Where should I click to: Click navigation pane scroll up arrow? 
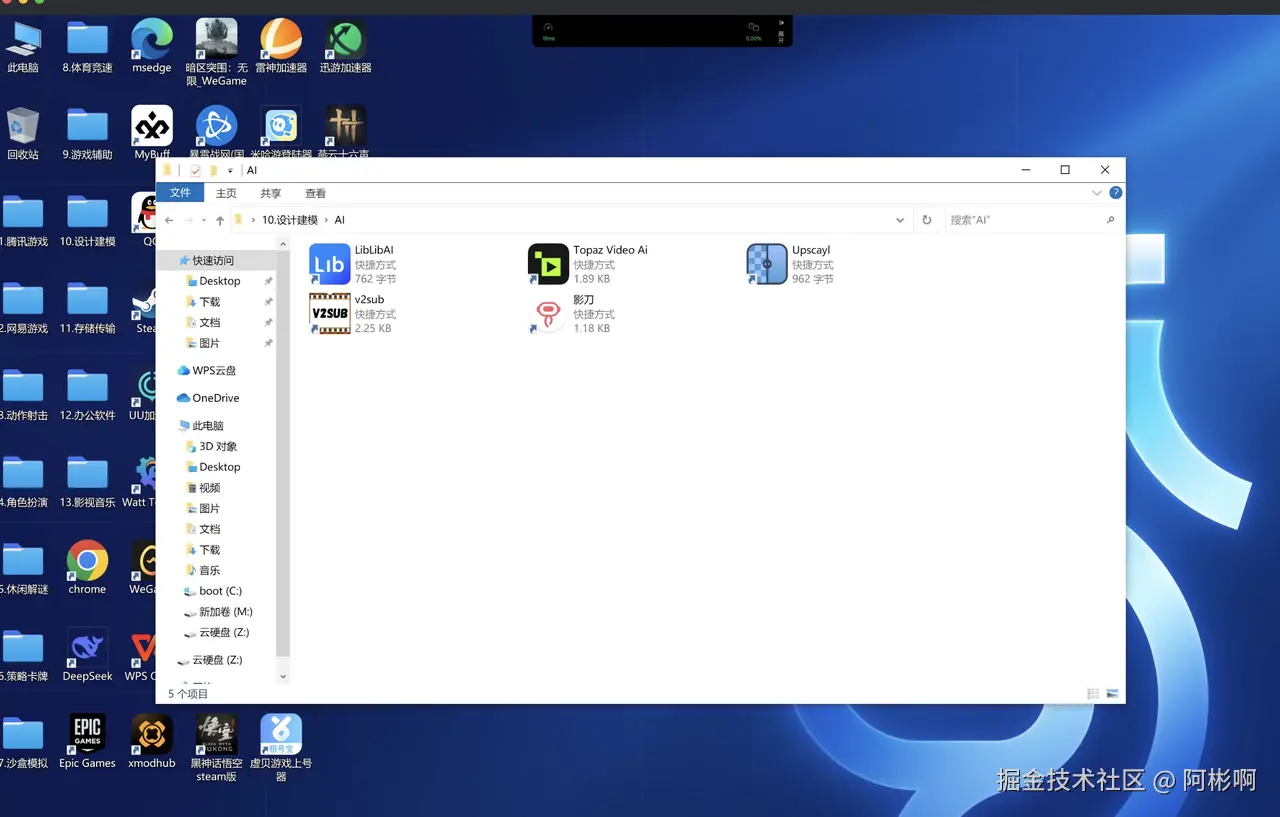[283, 244]
